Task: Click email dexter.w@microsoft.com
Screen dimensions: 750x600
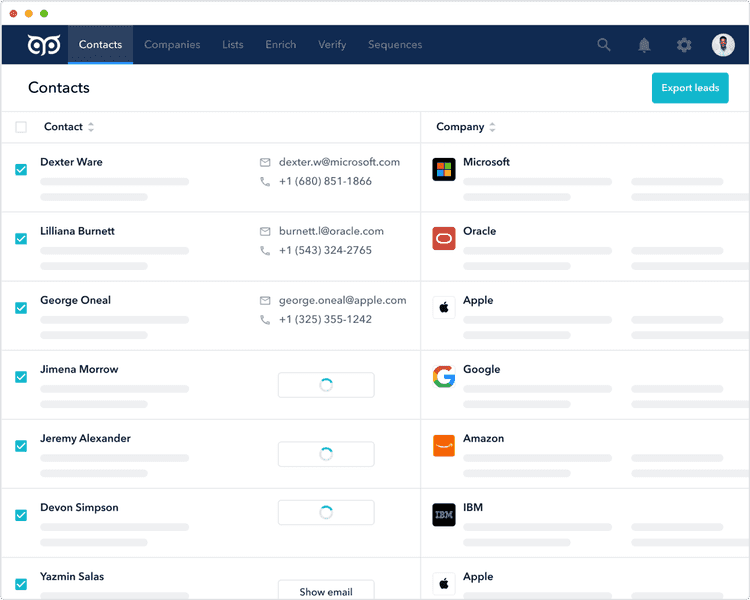Action: coord(339,162)
